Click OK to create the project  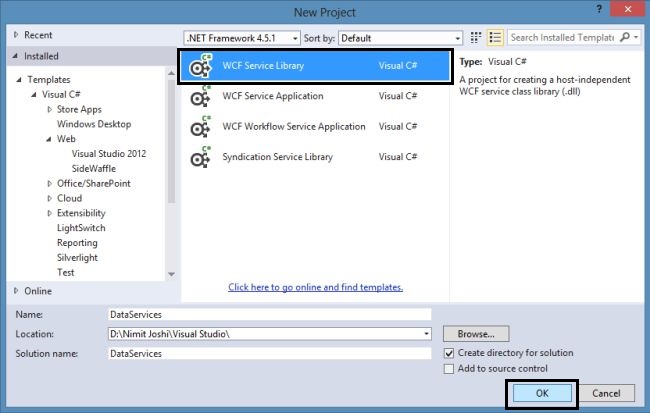pos(542,393)
